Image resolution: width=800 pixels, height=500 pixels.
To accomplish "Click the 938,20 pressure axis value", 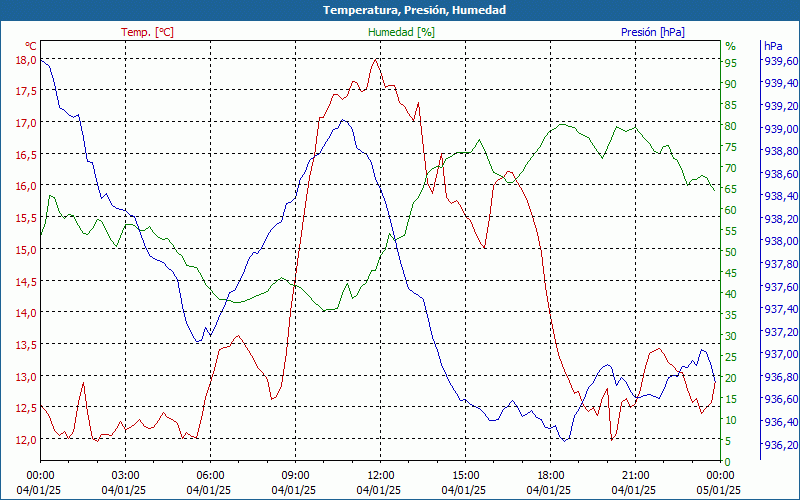I will coord(781,219).
